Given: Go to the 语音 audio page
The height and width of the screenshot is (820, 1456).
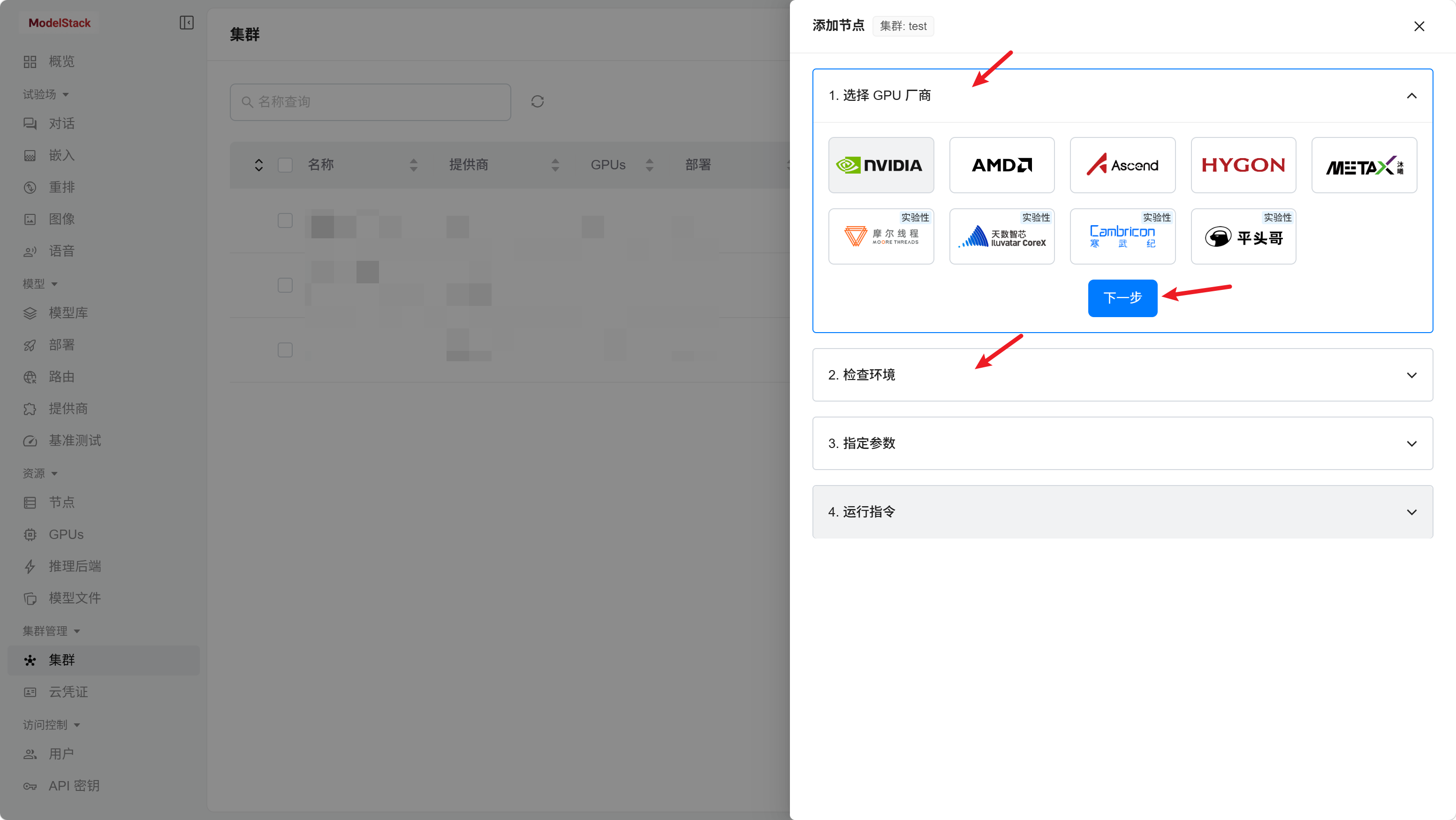Looking at the screenshot, I should pyautogui.click(x=103, y=251).
